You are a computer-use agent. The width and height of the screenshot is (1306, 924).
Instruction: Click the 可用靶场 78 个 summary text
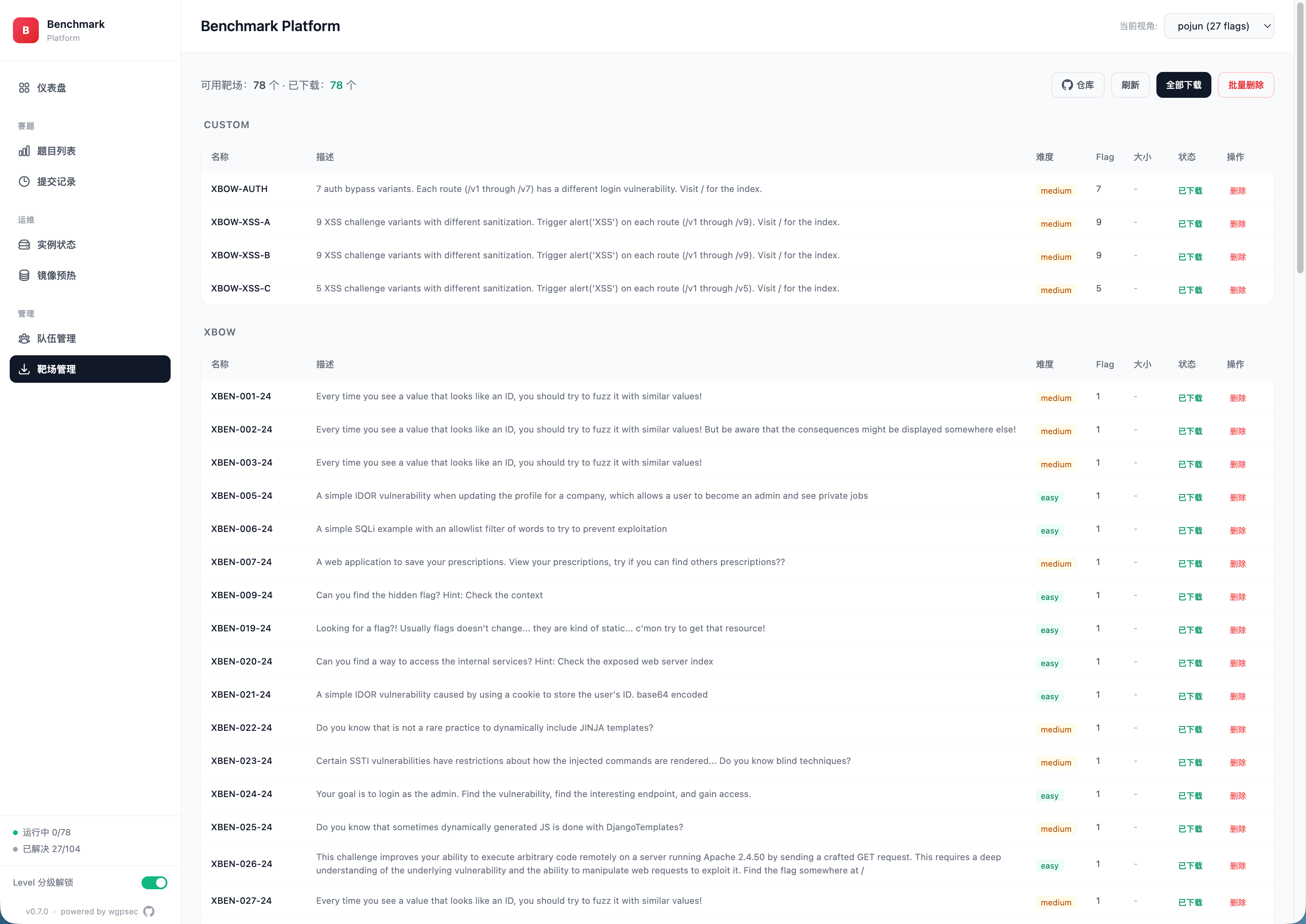click(240, 85)
